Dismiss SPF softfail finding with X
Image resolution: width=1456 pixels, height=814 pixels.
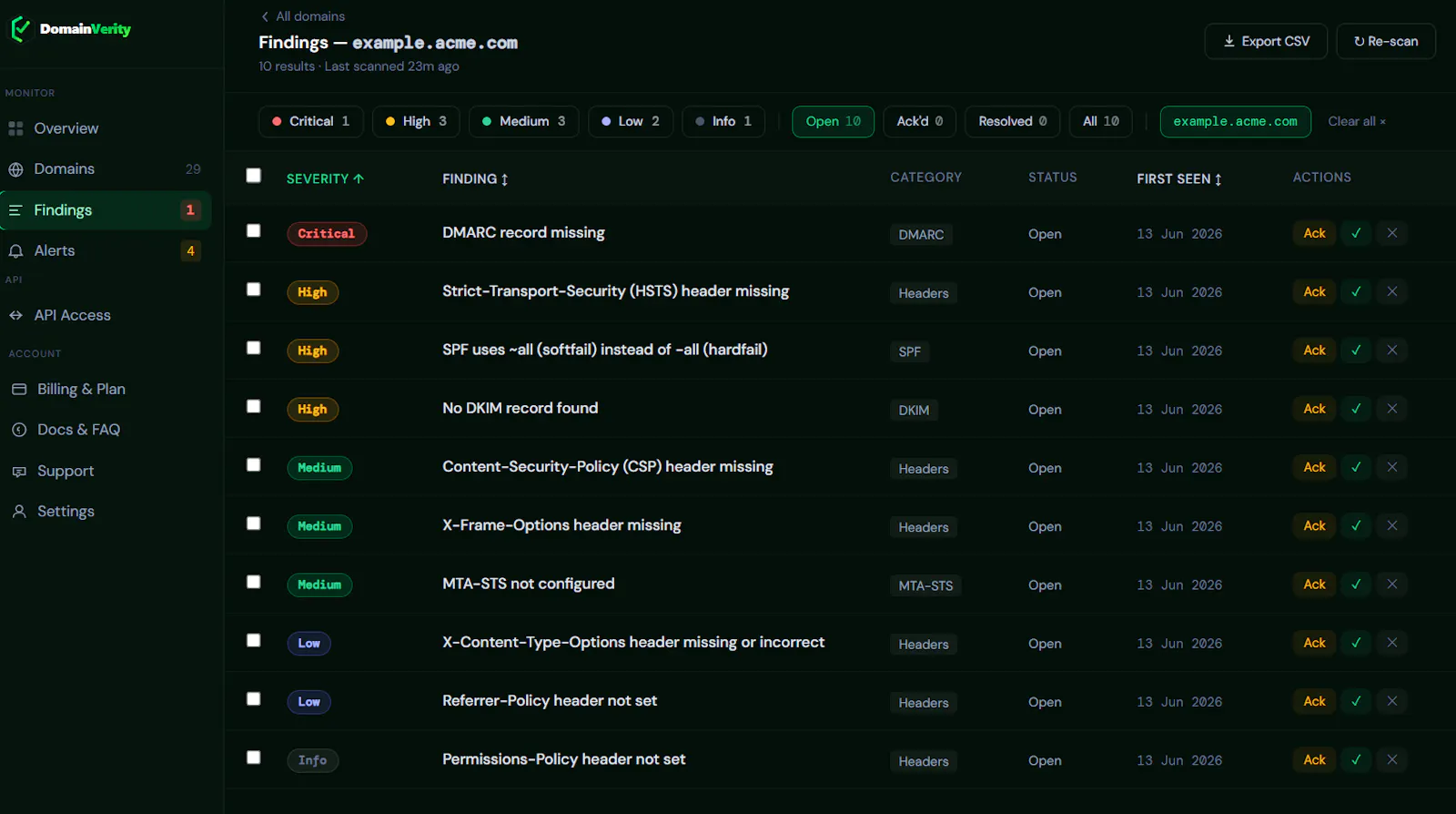[1392, 351]
